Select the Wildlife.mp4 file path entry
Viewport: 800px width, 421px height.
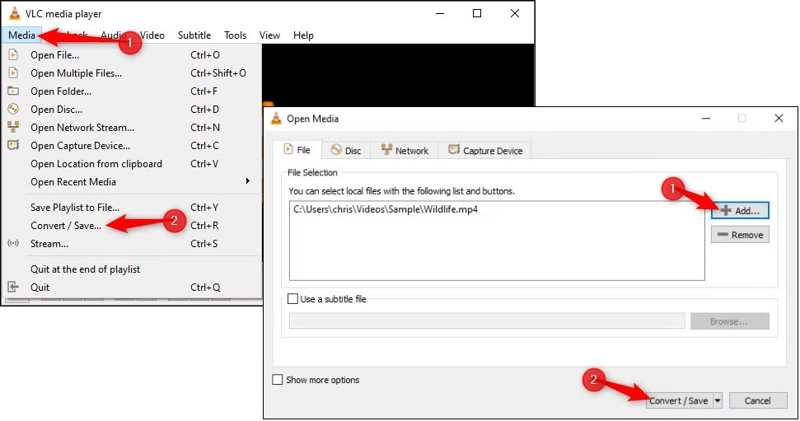pyautogui.click(x=386, y=209)
